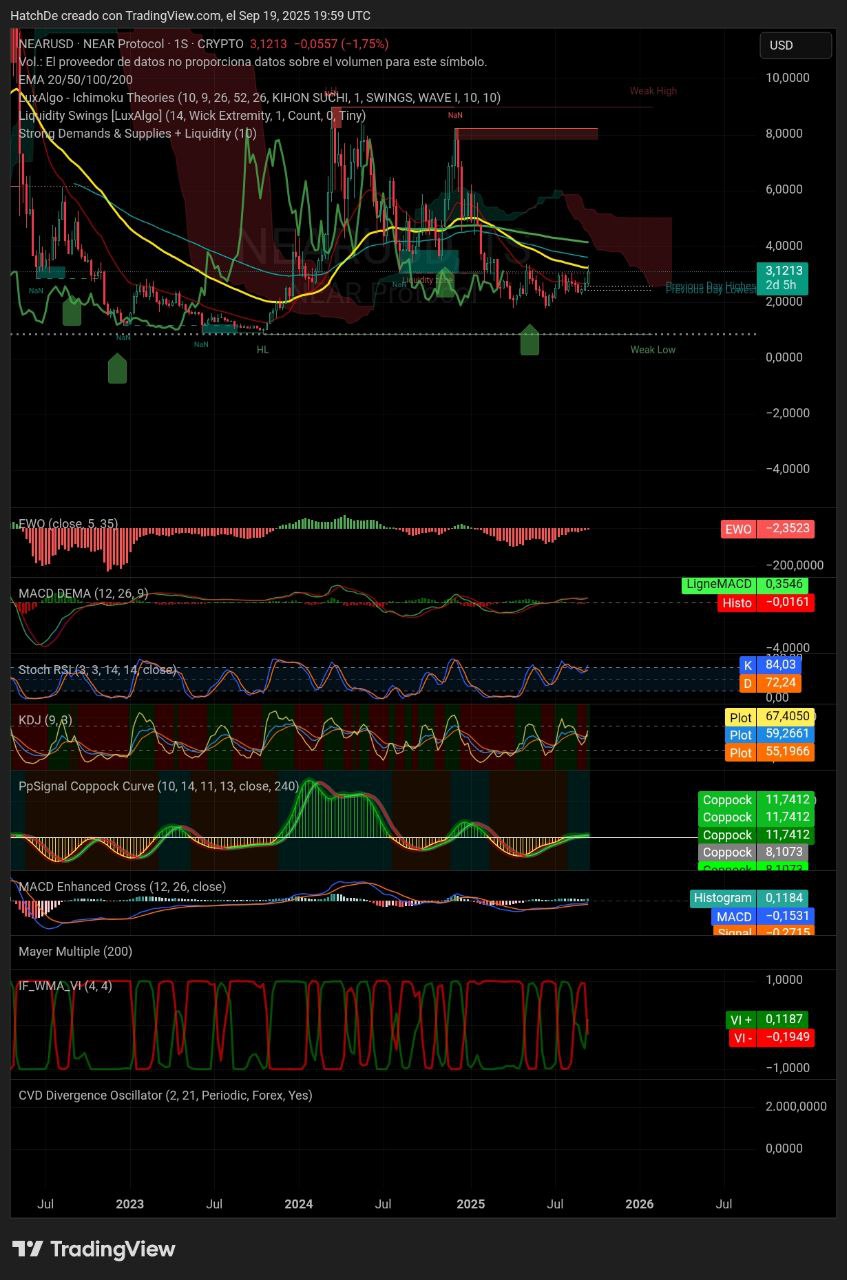Click the EWO (close, 5, 35) indicator title
Image resolution: width=847 pixels, height=1280 pixels.
click(x=69, y=524)
